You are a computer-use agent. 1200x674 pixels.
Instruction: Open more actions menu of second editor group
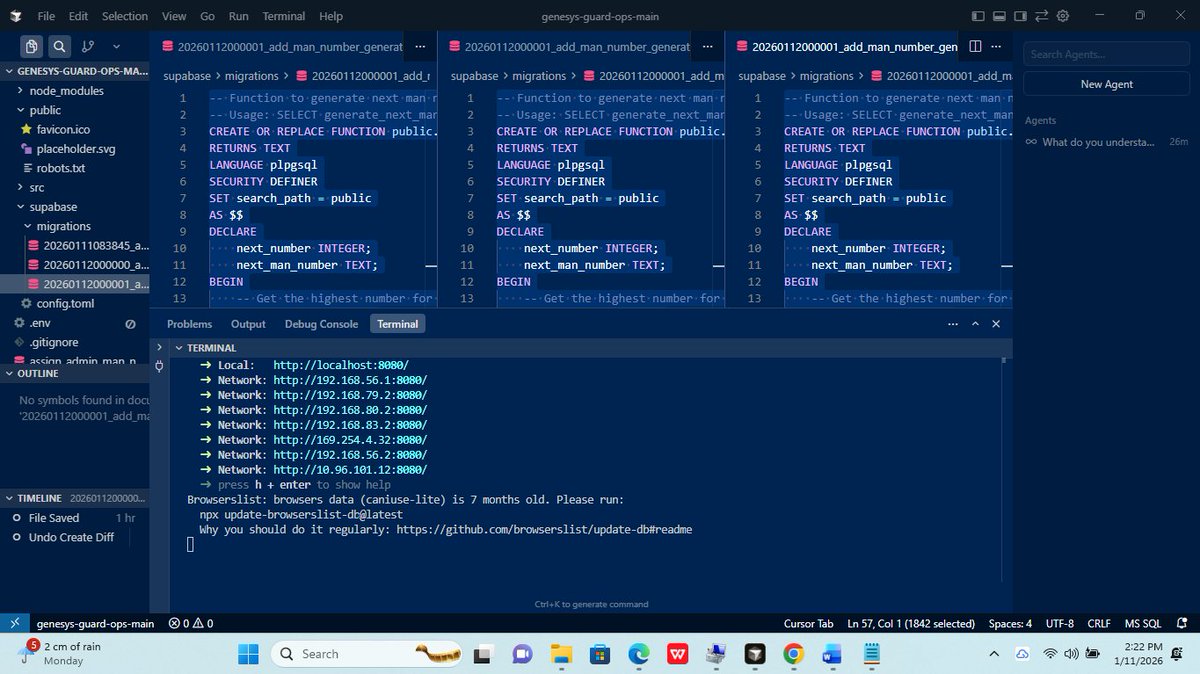coord(709,46)
